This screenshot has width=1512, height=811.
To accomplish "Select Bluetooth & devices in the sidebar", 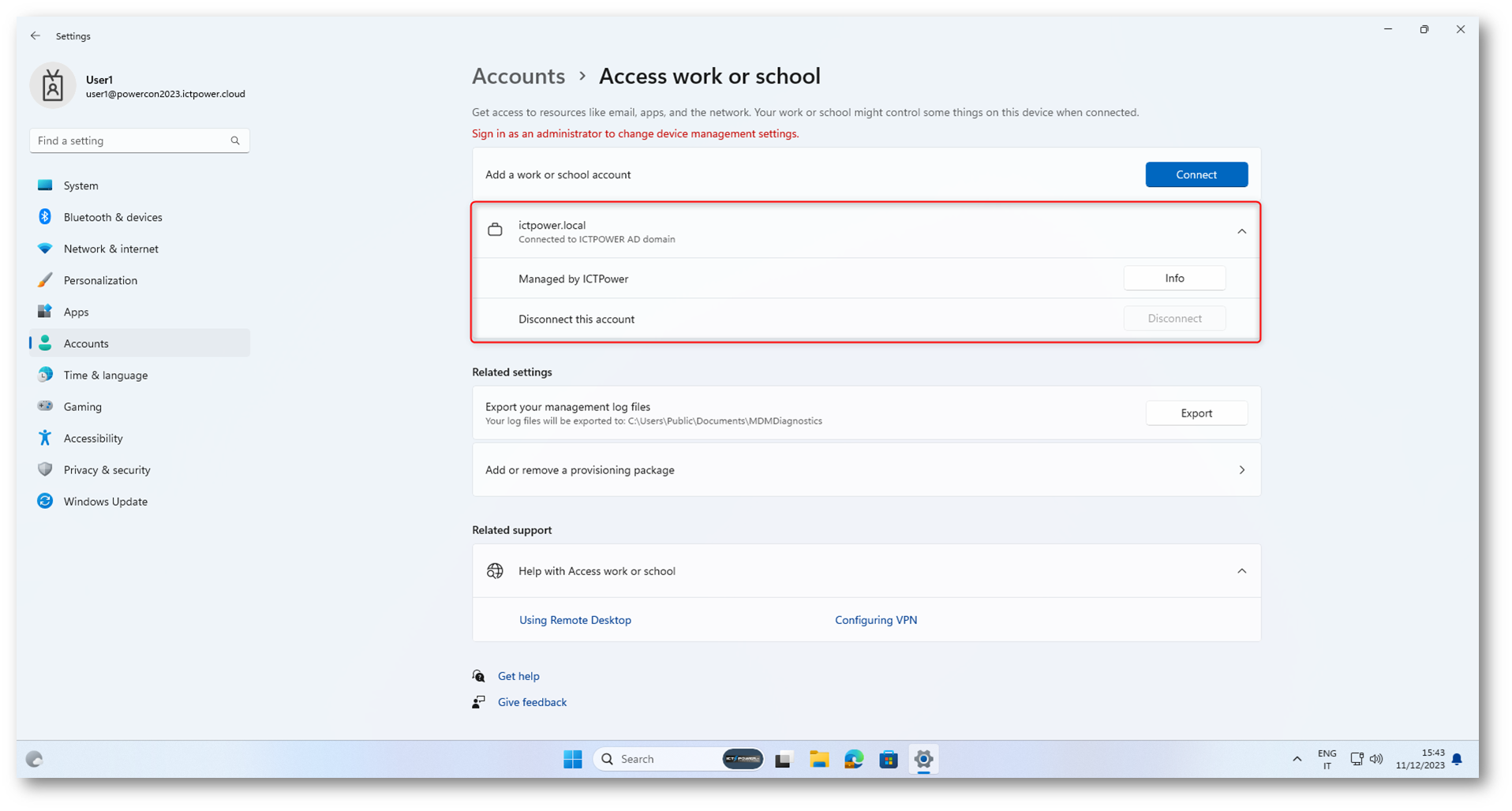I will [x=140, y=217].
